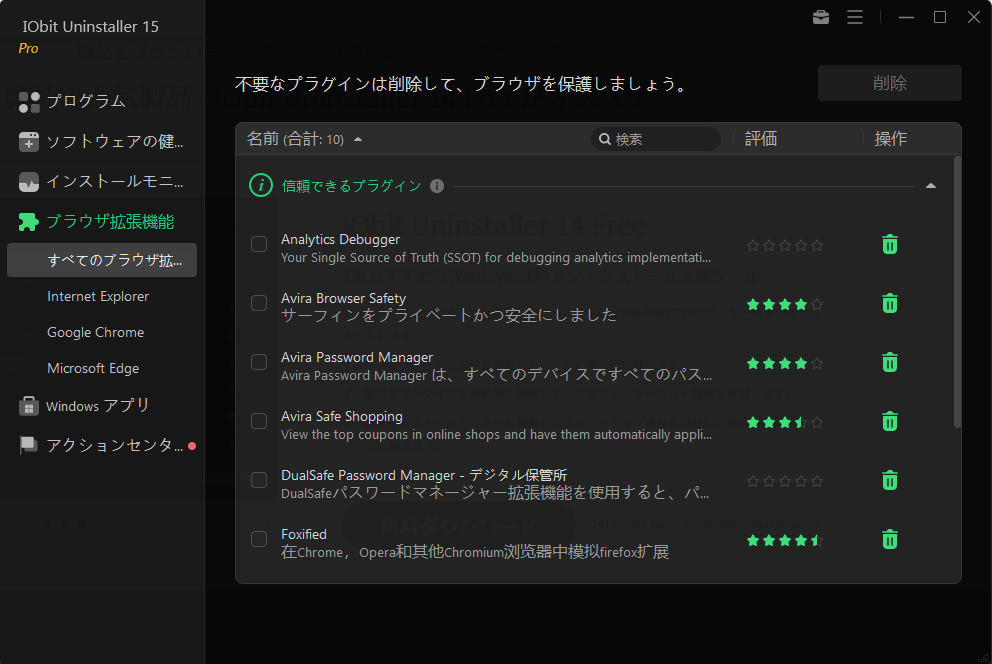Open the toolbox briefcase icon in title bar
Image resolution: width=992 pixels, height=664 pixels.
point(821,17)
